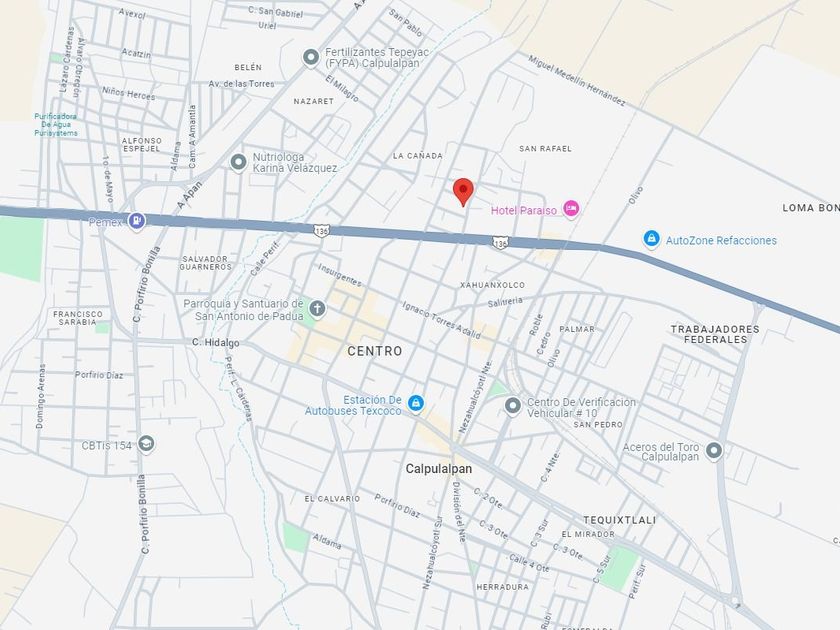Click the Nutriologa Karina Velázquez marker
This screenshot has height=630, width=840.
coord(238,162)
